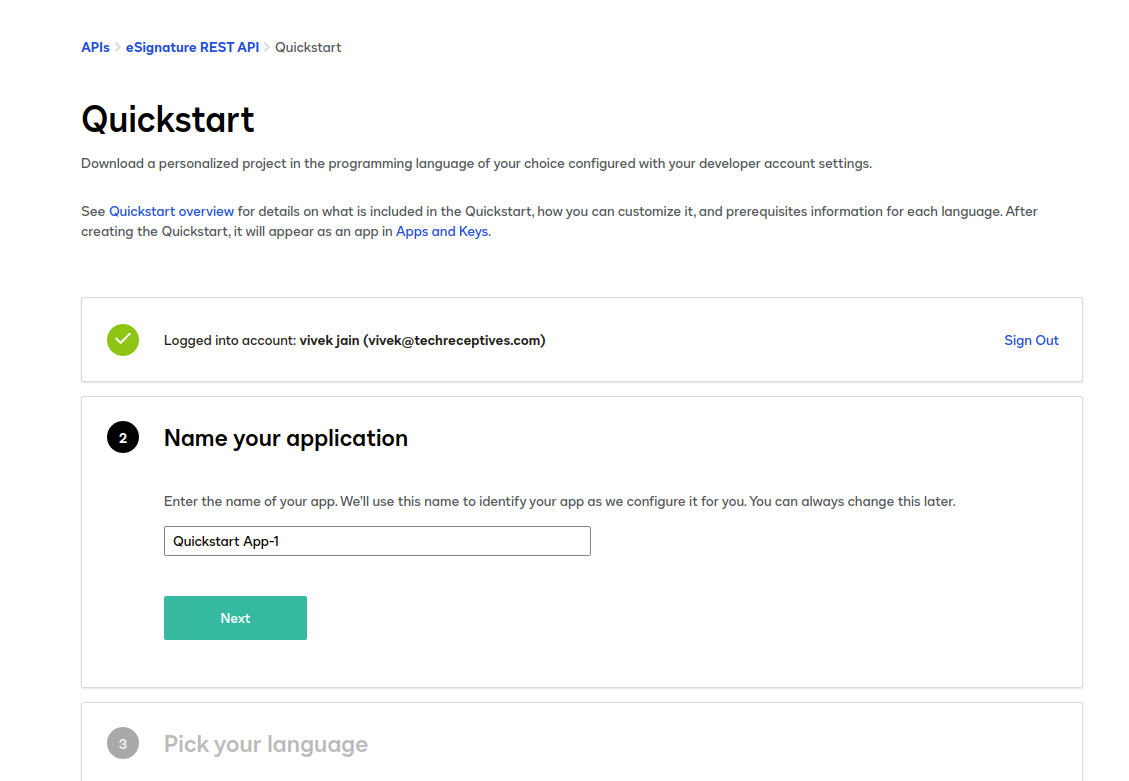Click the breadcrumb chevron after APIs
This screenshot has width=1129, height=781.
(117, 48)
